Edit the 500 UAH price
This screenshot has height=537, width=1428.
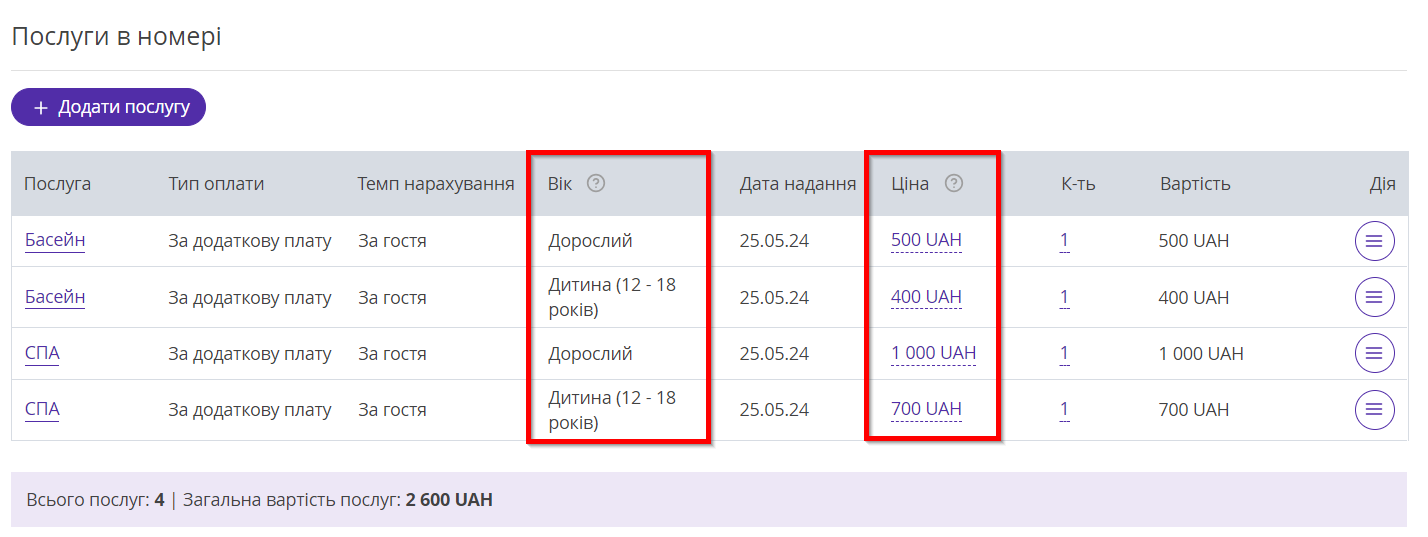tap(926, 241)
